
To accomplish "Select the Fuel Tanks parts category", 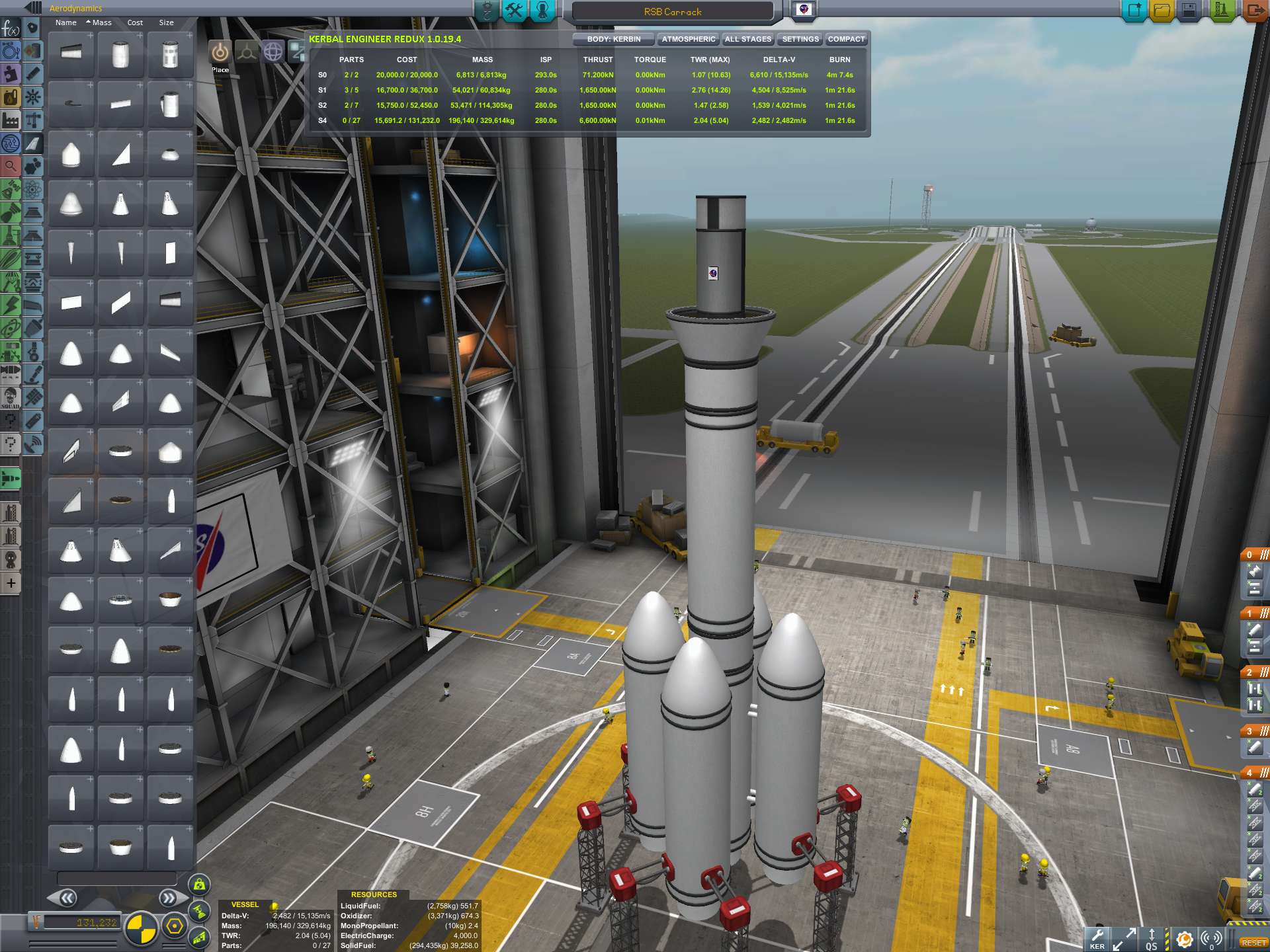I will pyautogui.click(x=33, y=51).
